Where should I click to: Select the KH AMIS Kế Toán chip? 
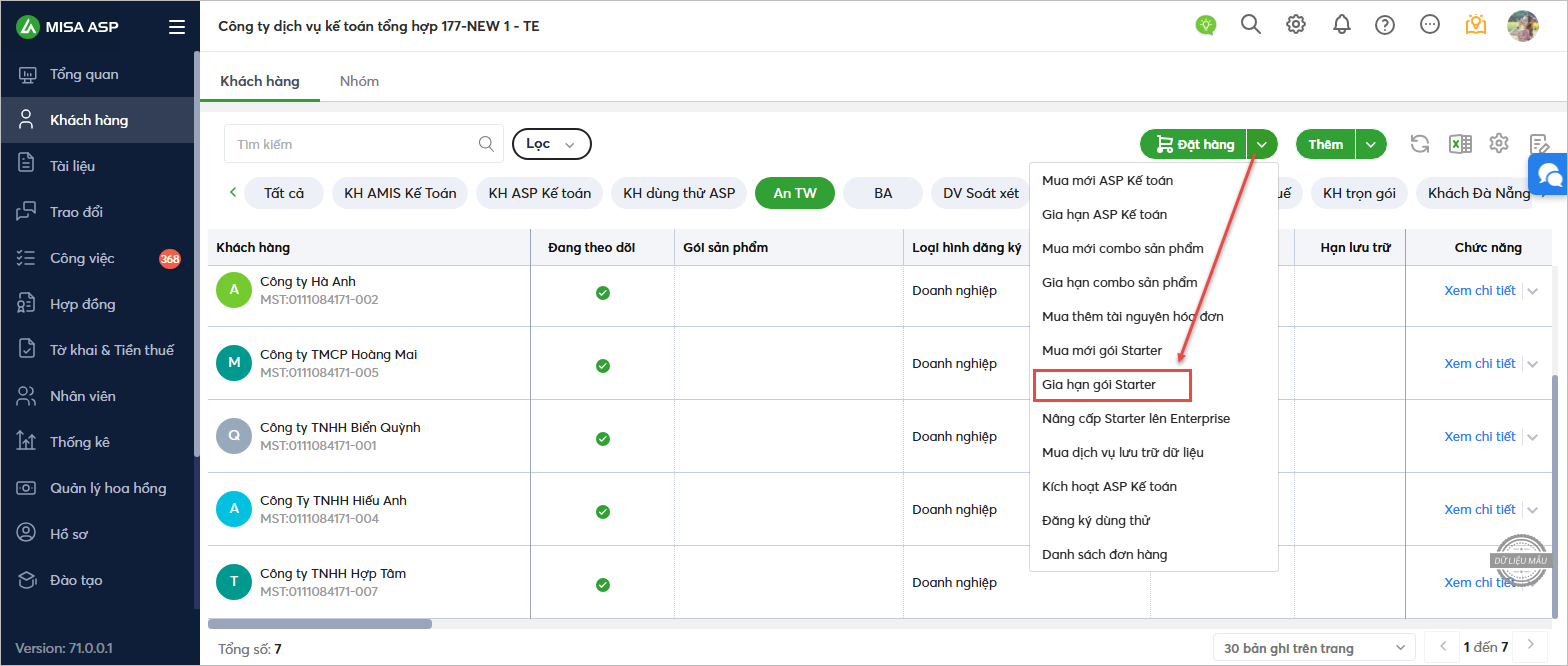tap(400, 193)
